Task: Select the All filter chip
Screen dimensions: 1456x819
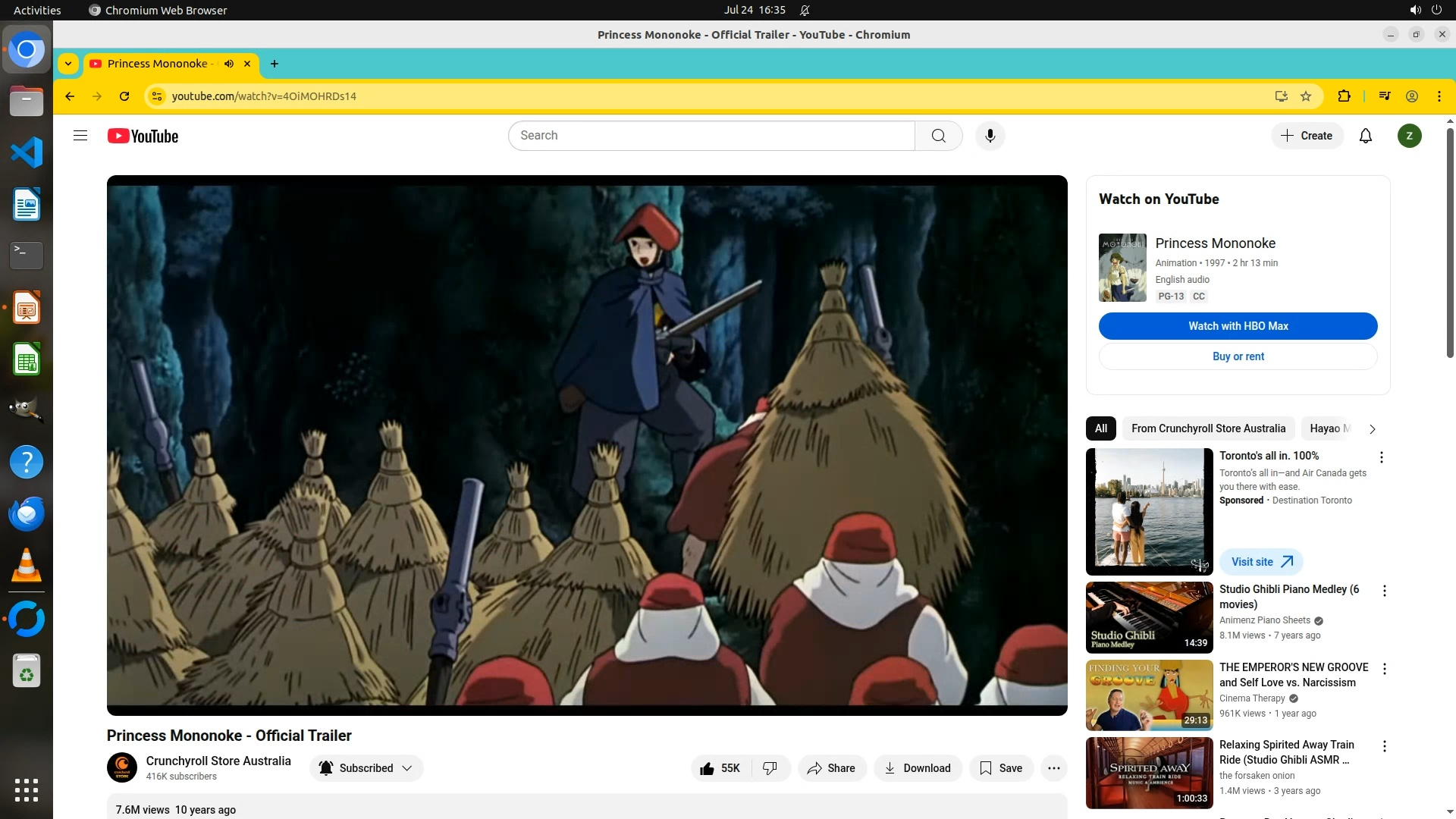Action: (1100, 428)
